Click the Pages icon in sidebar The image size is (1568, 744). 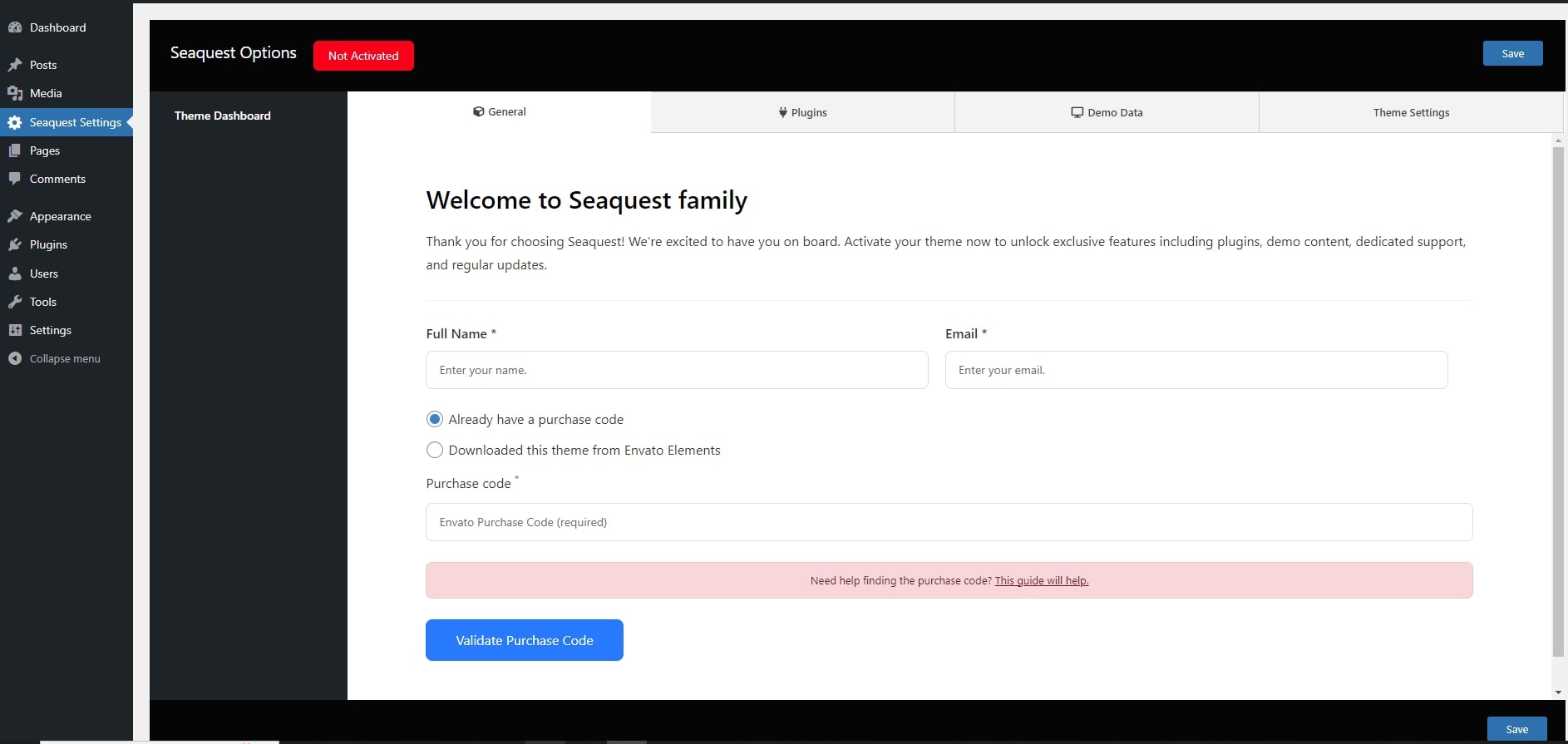coord(15,150)
